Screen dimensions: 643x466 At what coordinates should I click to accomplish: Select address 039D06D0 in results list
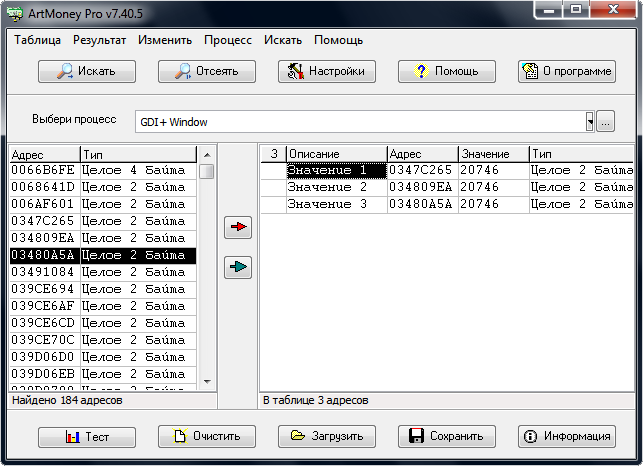click(43, 357)
